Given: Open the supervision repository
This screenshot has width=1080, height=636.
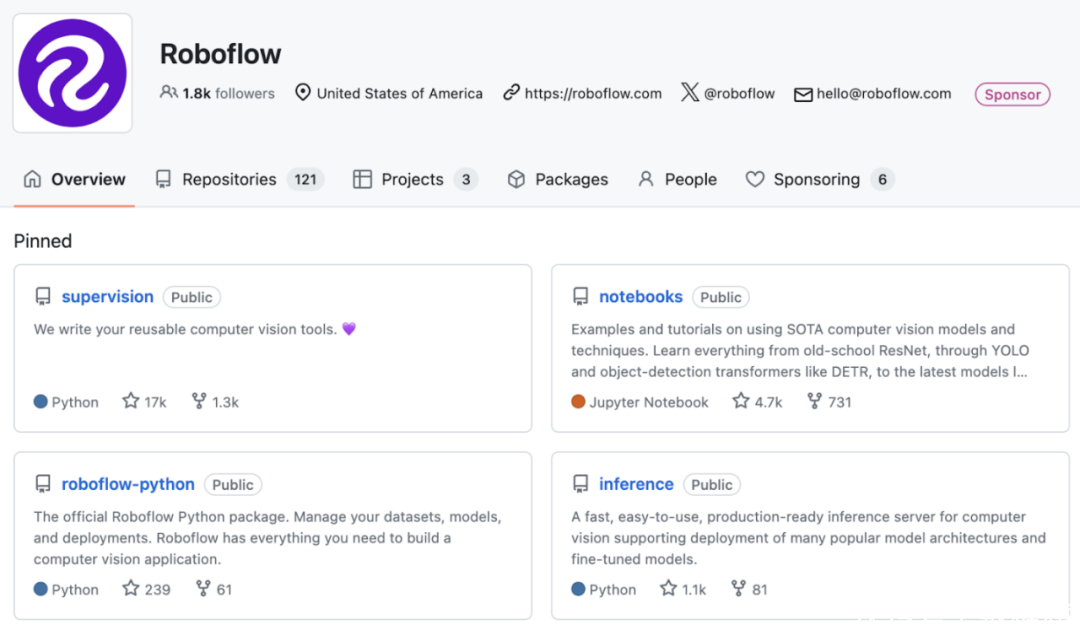Looking at the screenshot, I should point(107,297).
